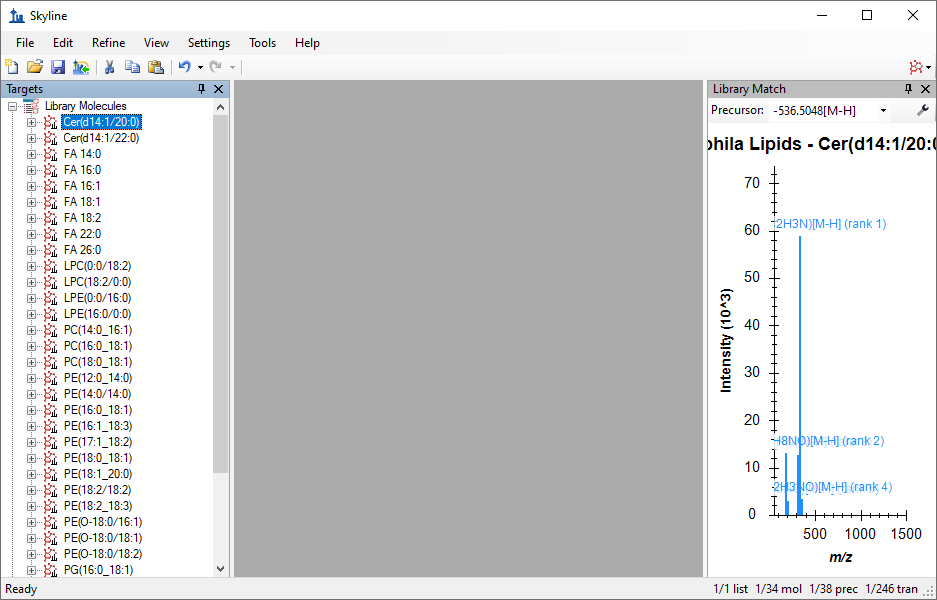Viewport: 937px width, 600px height.
Task: Select the LPE(0:0/16:0) molecule
Action: coord(97,298)
